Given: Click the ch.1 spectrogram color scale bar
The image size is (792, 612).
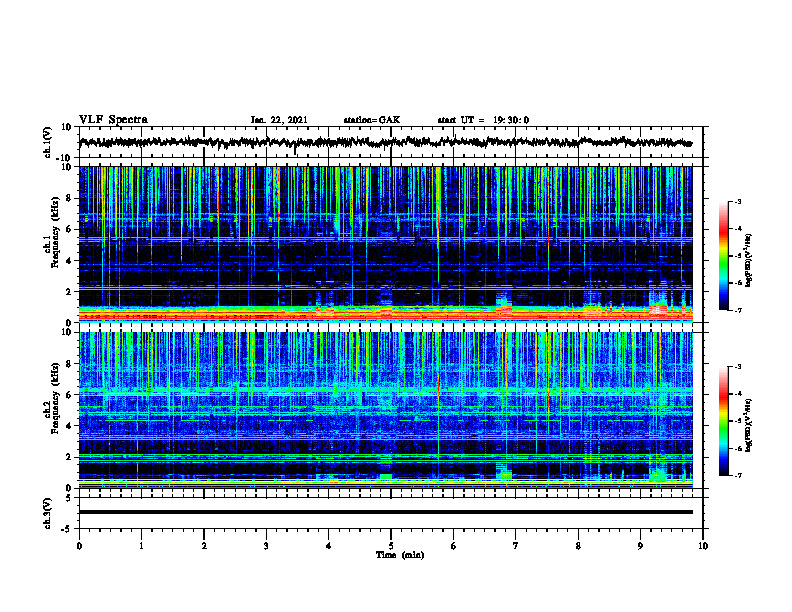Looking at the screenshot, I should (723, 256).
